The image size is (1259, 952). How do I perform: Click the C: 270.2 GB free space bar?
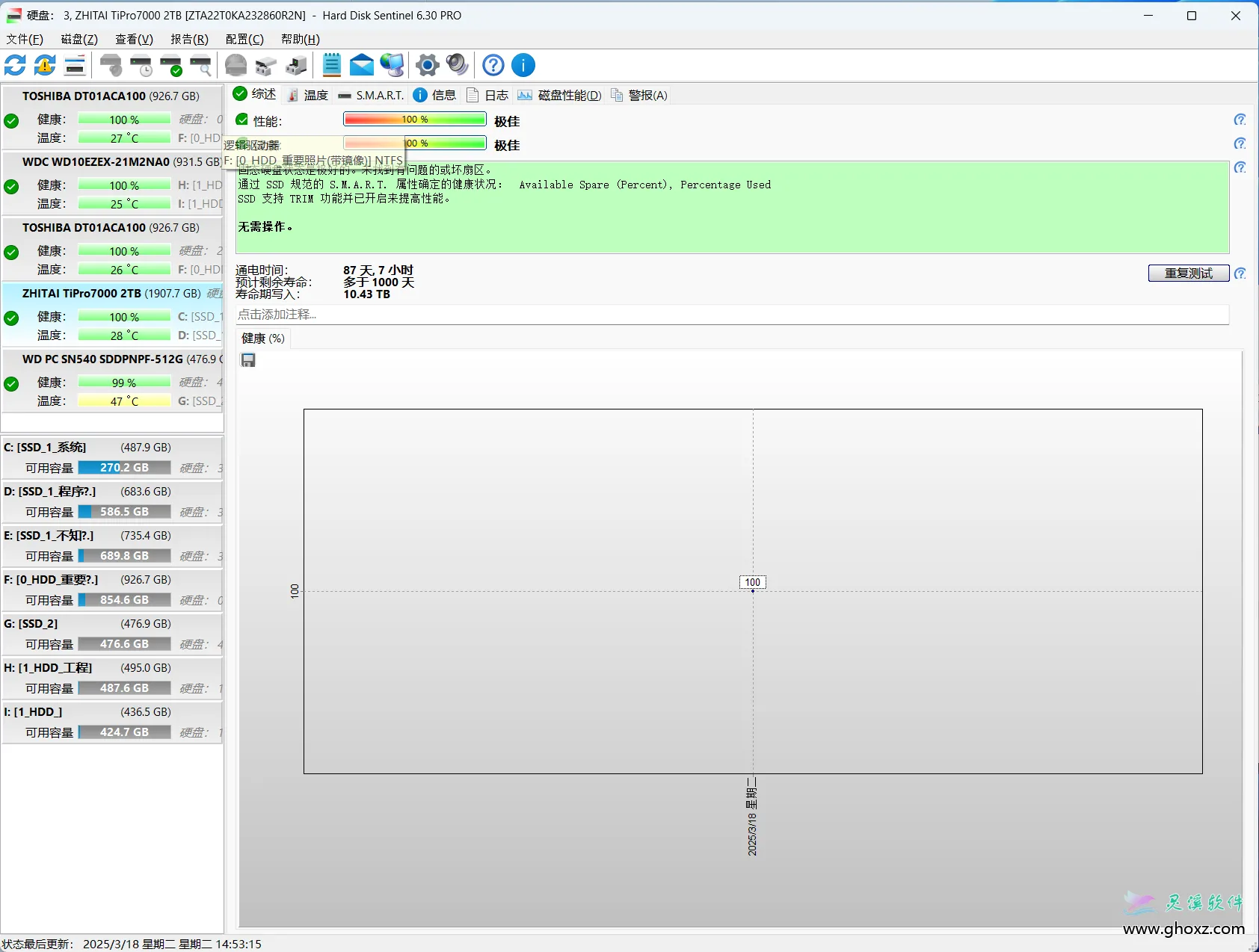[x=125, y=468]
